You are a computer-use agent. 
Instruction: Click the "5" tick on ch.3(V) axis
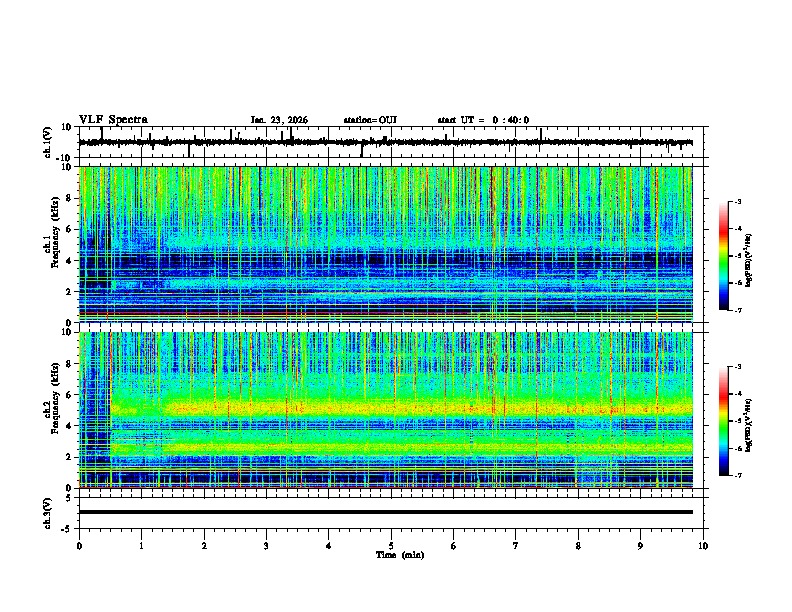coord(69,498)
